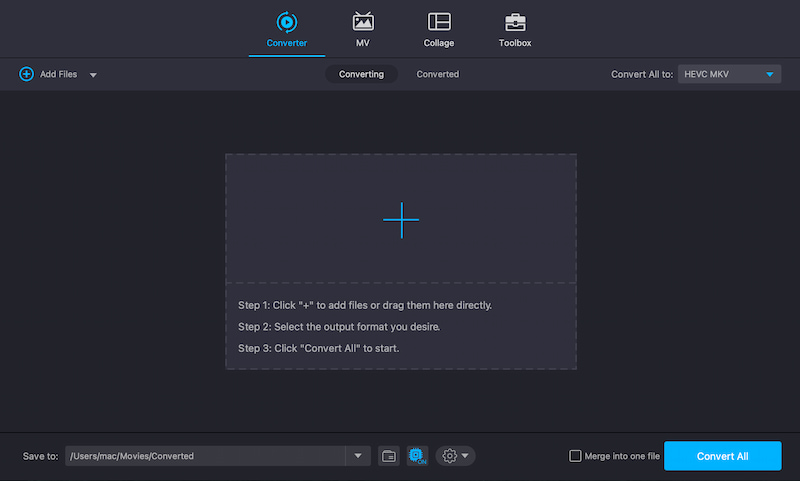Click 'Step 2: Select the output format' text
Image resolution: width=800 pixels, height=481 pixels.
(x=339, y=326)
